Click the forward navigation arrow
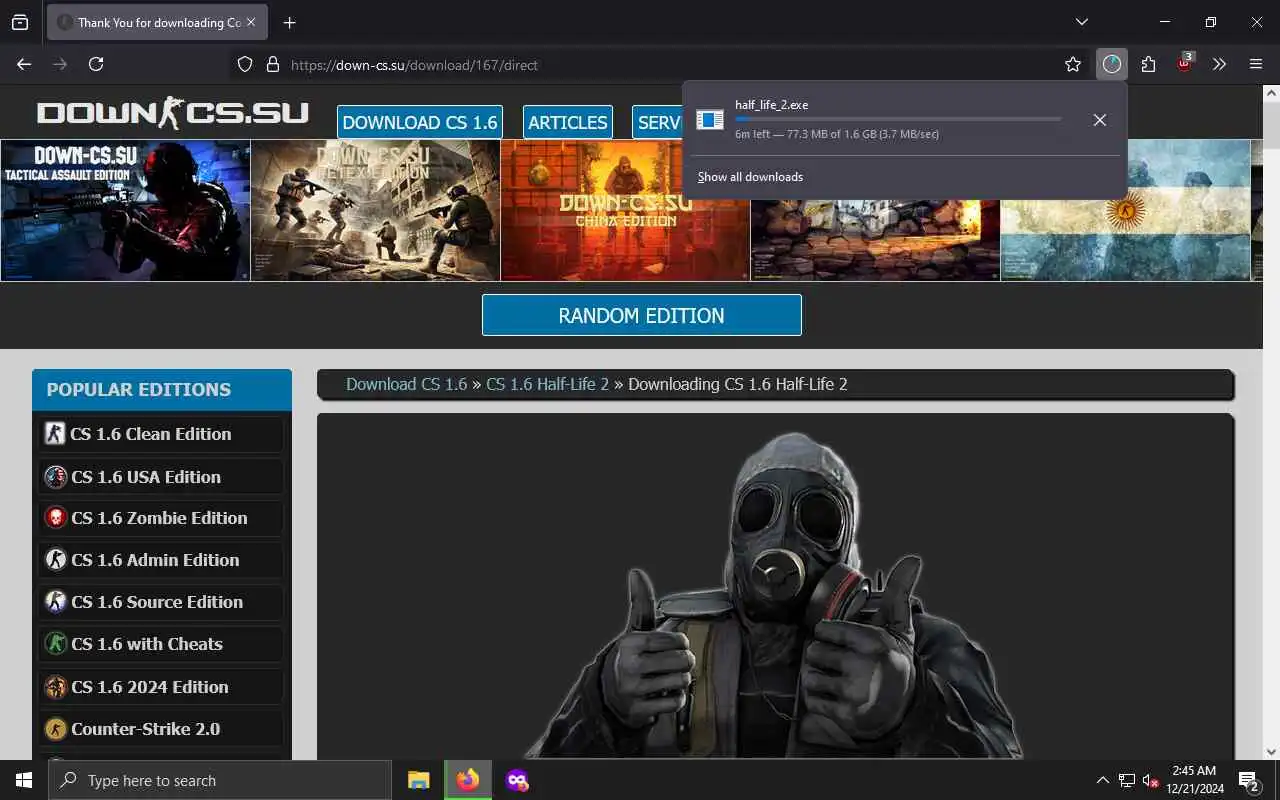Viewport: 1280px width, 800px height. (x=60, y=64)
